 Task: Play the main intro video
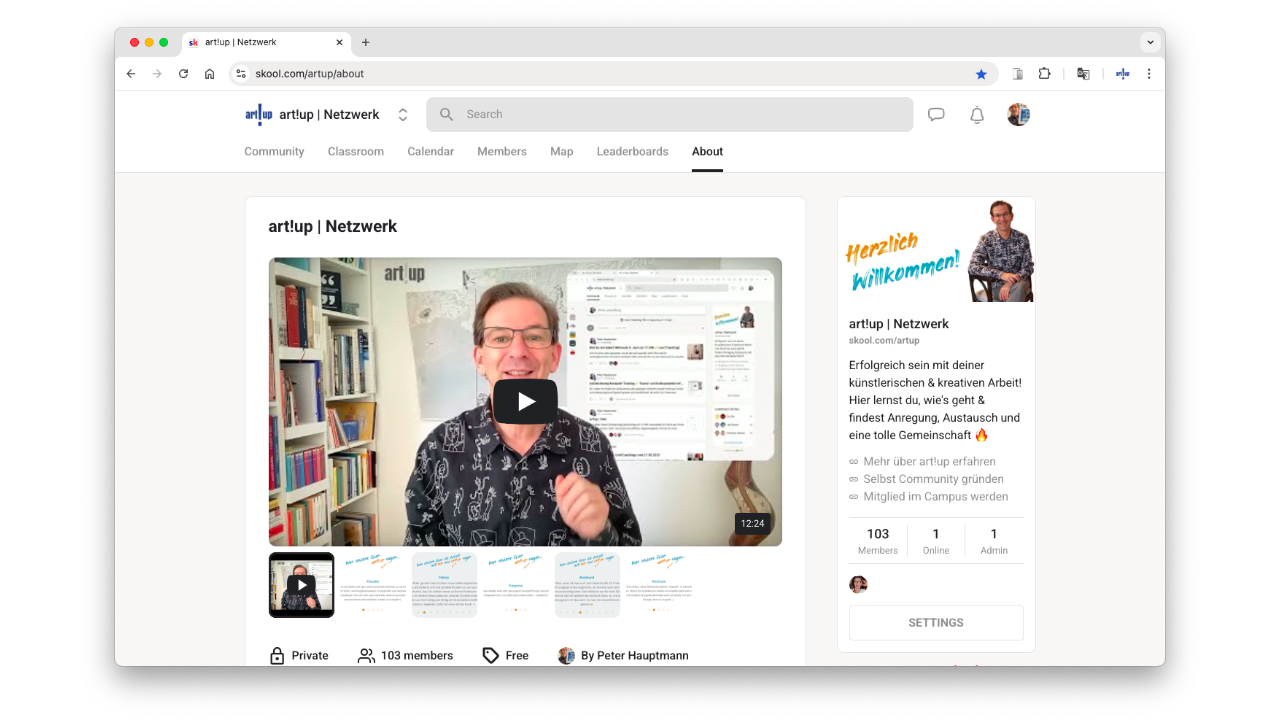point(525,402)
